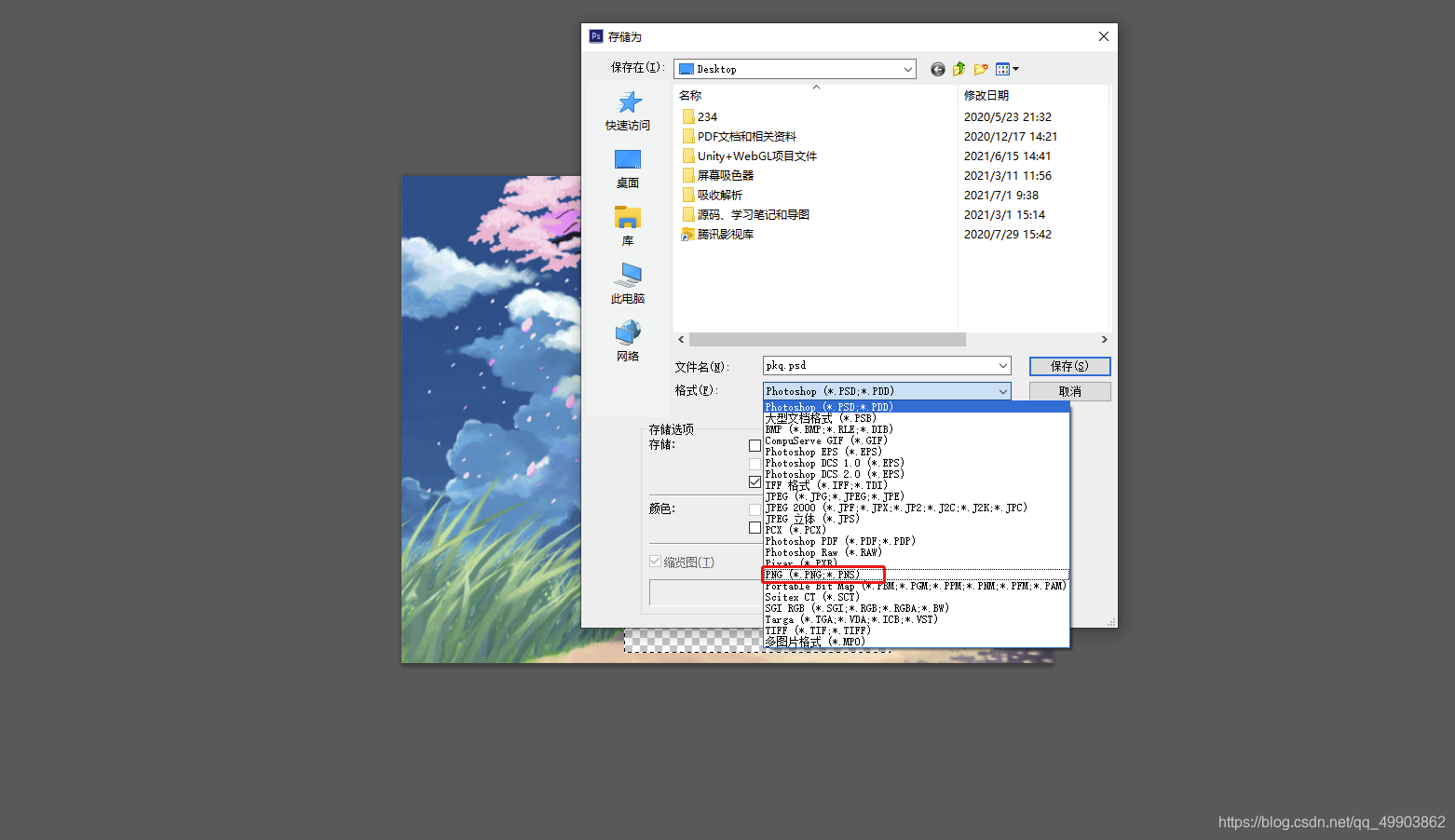Click the 取消 cancel button
1455x840 pixels.
pyautogui.click(x=1069, y=391)
